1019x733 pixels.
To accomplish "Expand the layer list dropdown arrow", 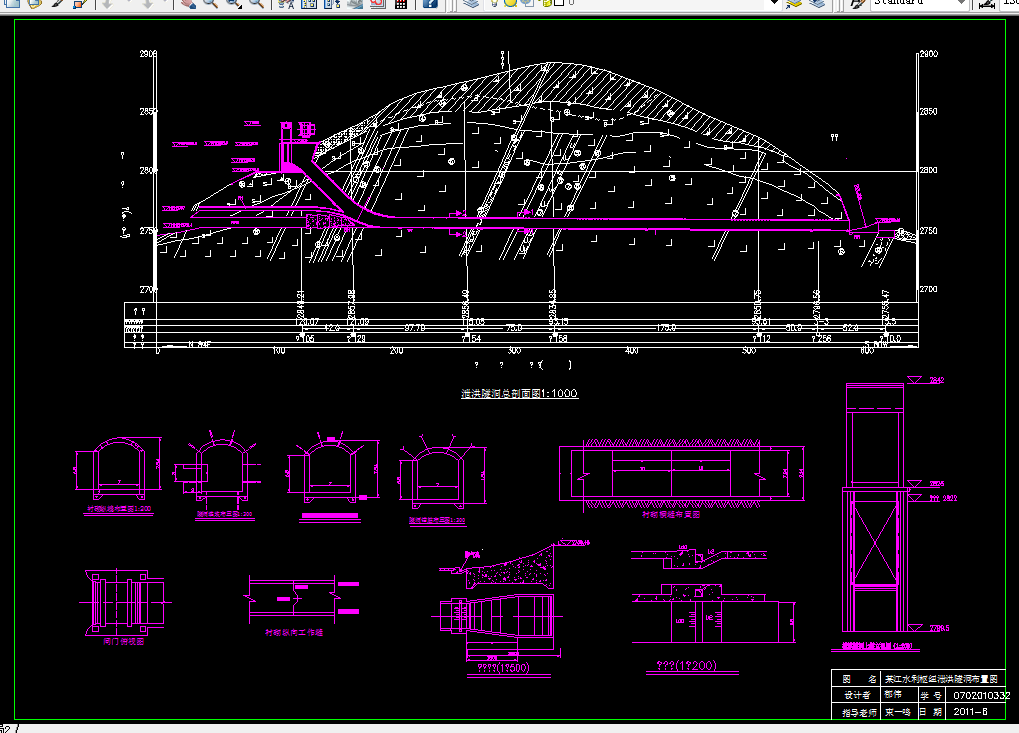I will 774,3.
